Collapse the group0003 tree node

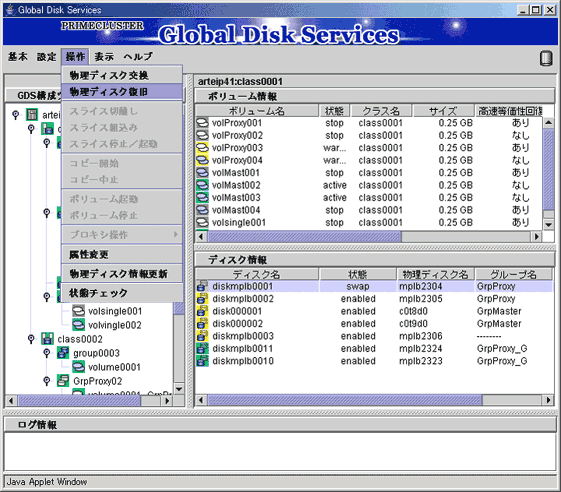coord(47,353)
